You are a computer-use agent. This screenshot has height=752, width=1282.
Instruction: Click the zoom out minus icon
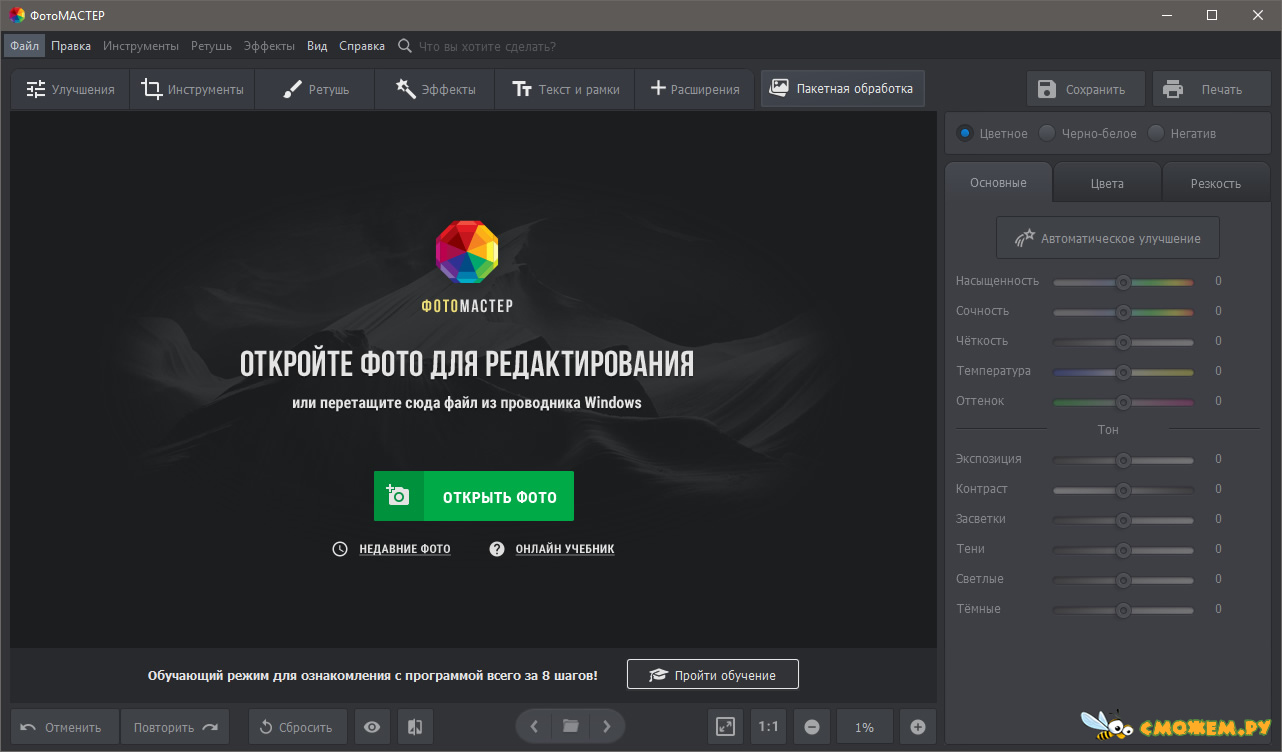point(812,727)
